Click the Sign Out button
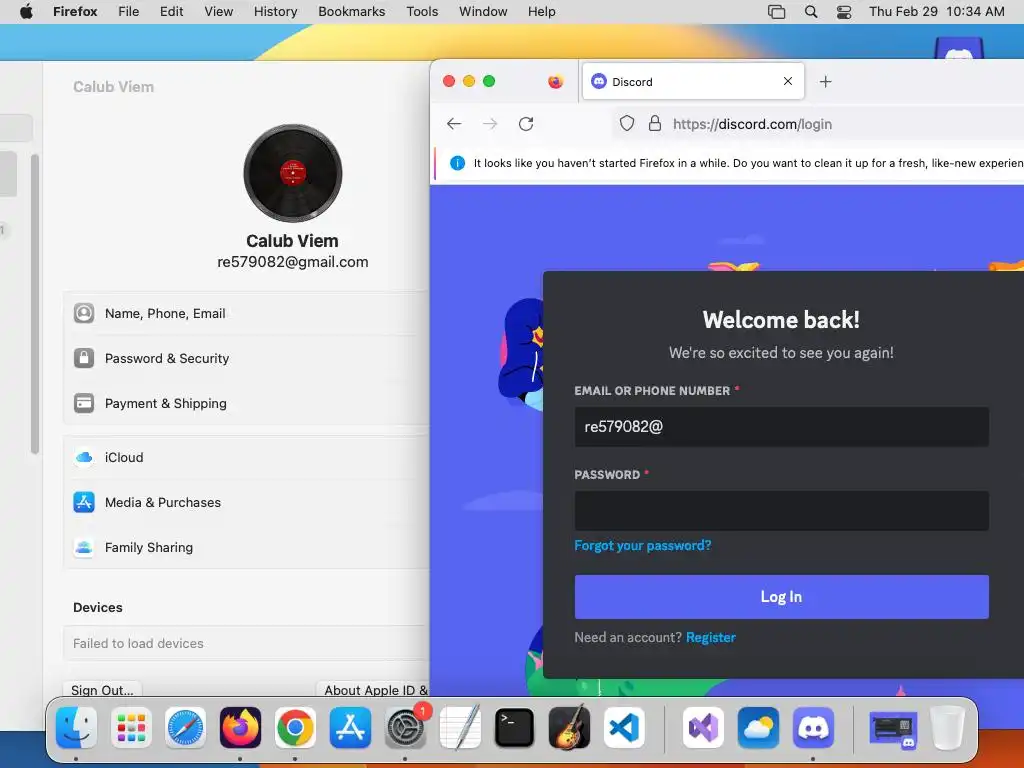Image resolution: width=1024 pixels, height=768 pixels. click(x=103, y=690)
